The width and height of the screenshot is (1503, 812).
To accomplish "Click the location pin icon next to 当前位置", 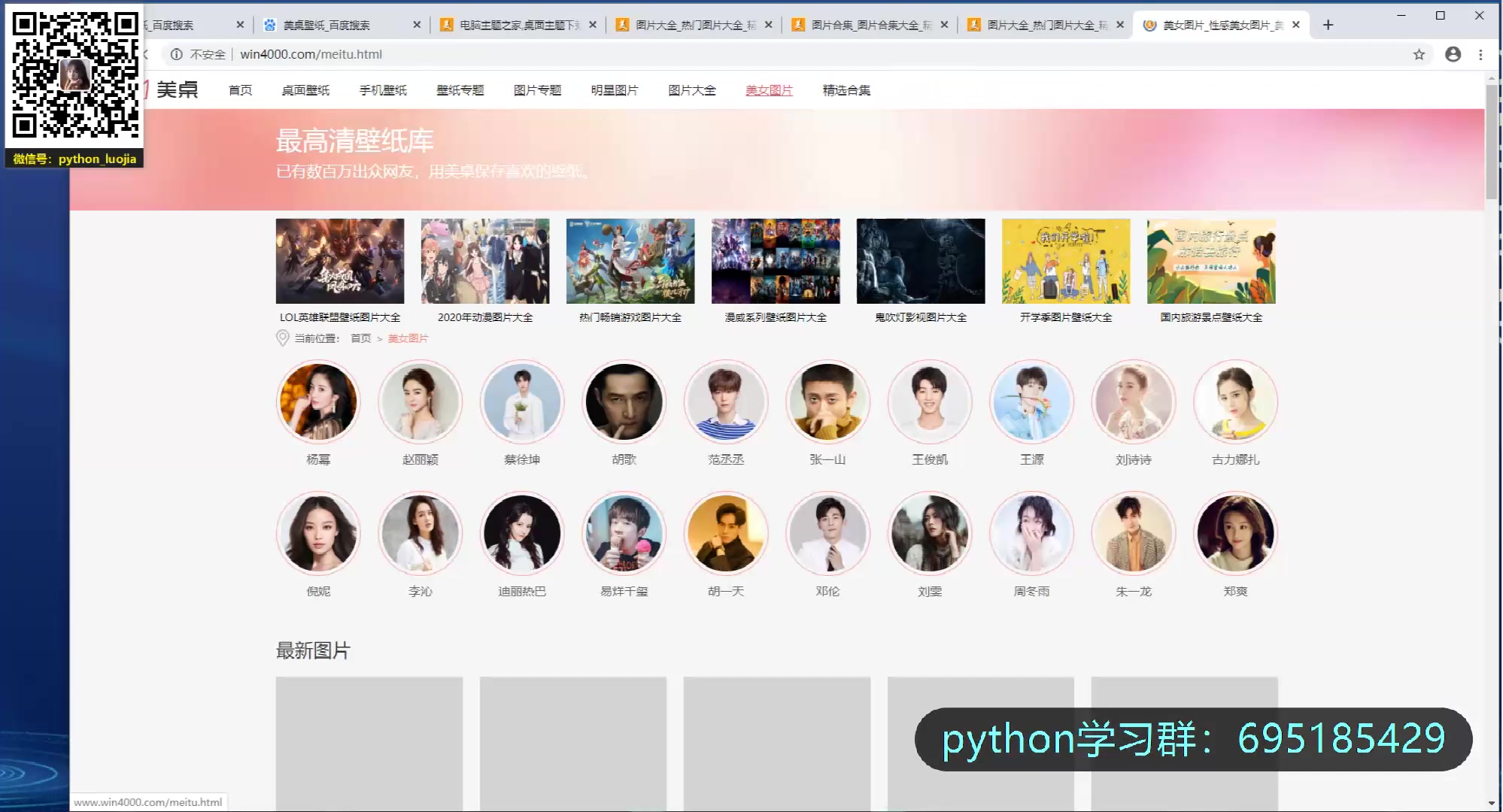I will (282, 338).
